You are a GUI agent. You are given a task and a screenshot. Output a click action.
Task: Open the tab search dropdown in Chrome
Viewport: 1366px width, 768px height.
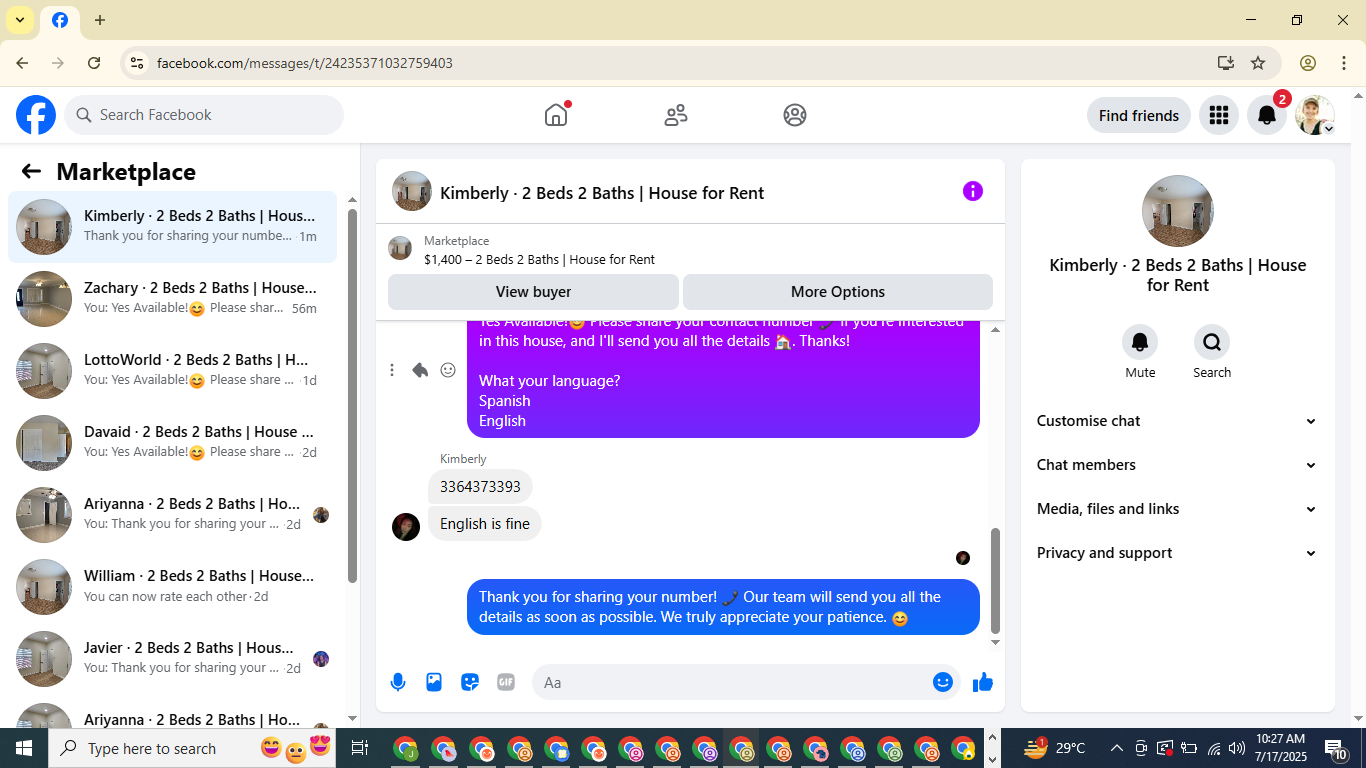tap(19, 20)
